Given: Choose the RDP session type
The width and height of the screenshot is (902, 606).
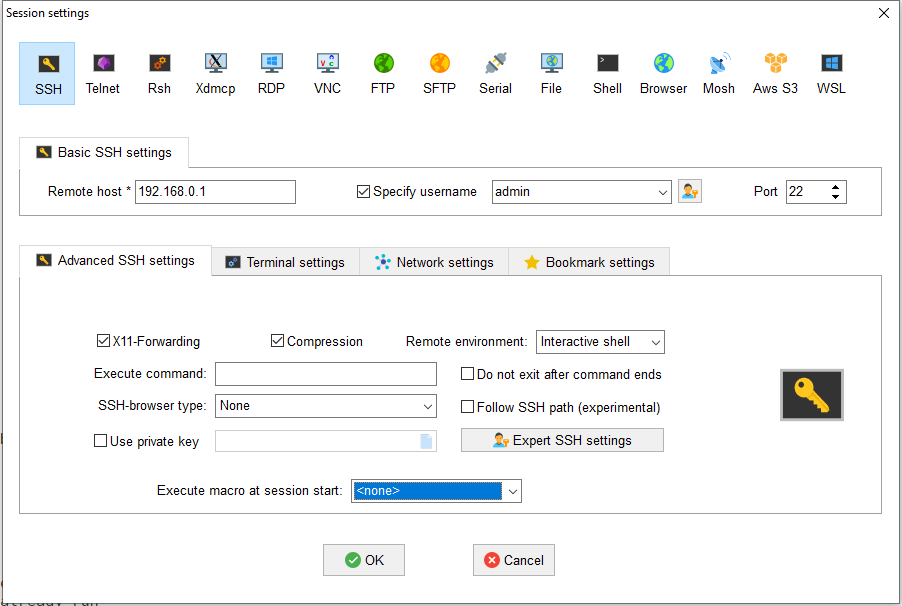Looking at the screenshot, I should (x=271, y=73).
